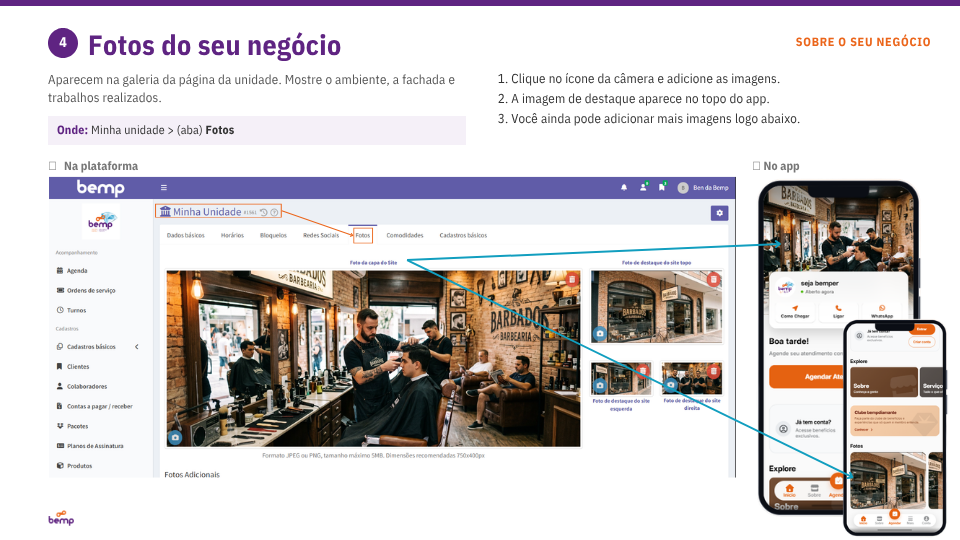Open Turnos in the sidebar
This screenshot has width=960, height=540.
(77, 310)
